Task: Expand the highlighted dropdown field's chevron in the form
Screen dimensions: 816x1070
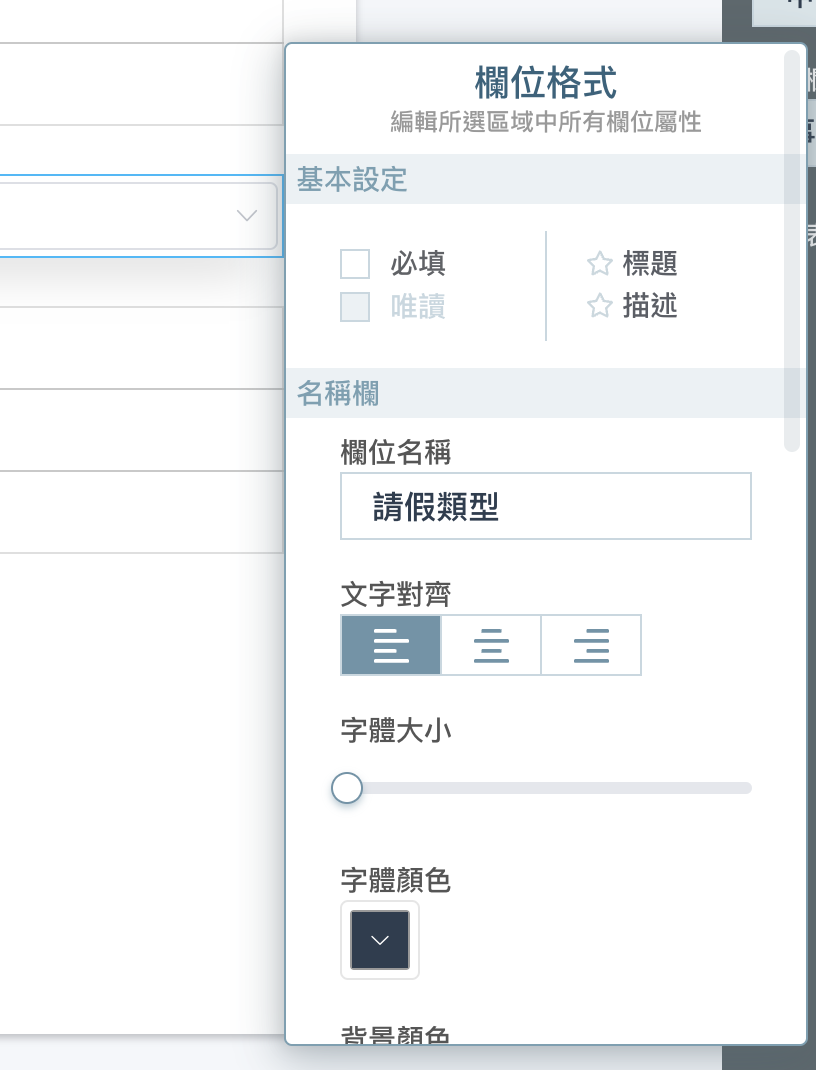Action: pos(247,215)
